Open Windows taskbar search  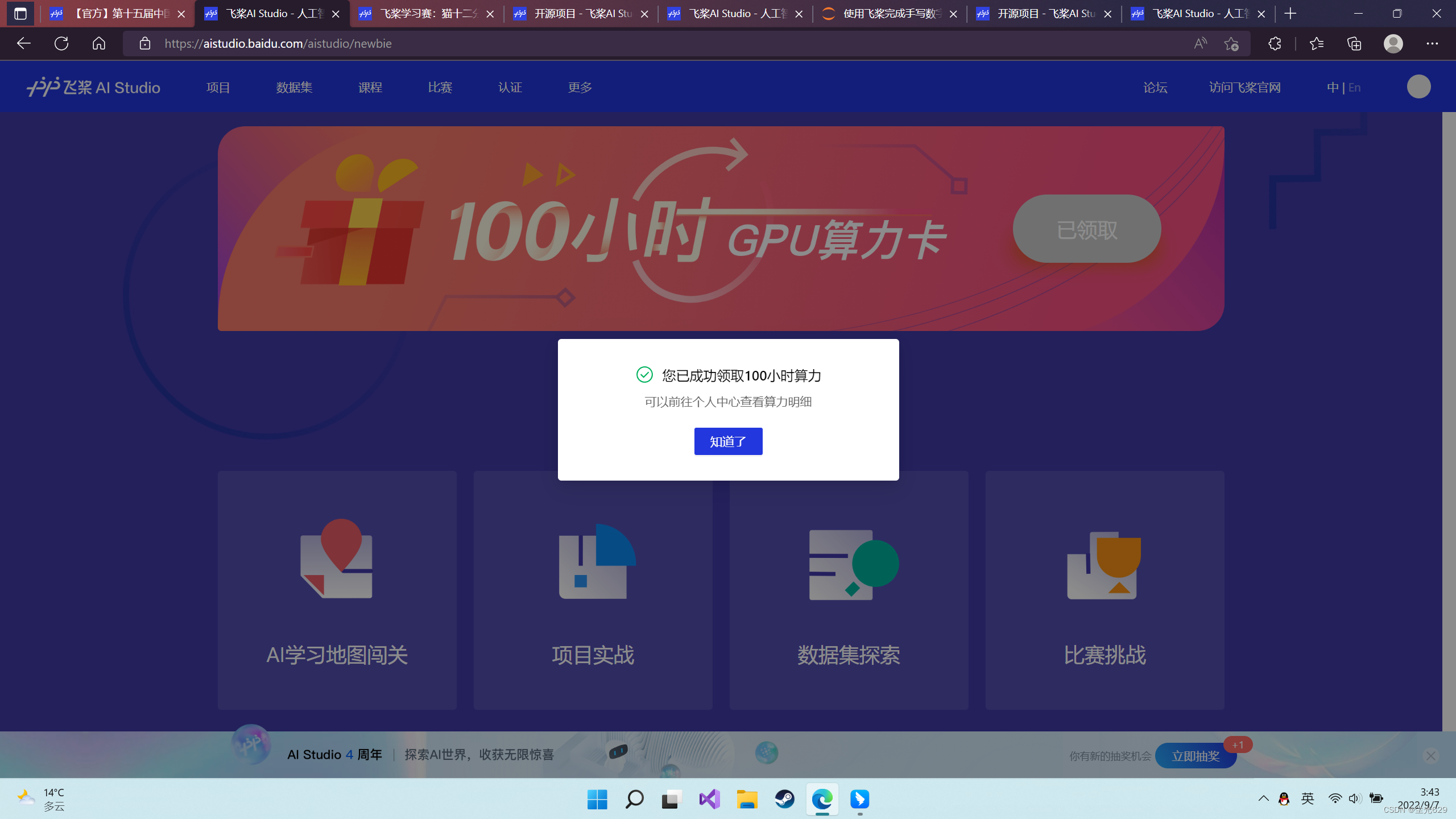pyautogui.click(x=634, y=799)
